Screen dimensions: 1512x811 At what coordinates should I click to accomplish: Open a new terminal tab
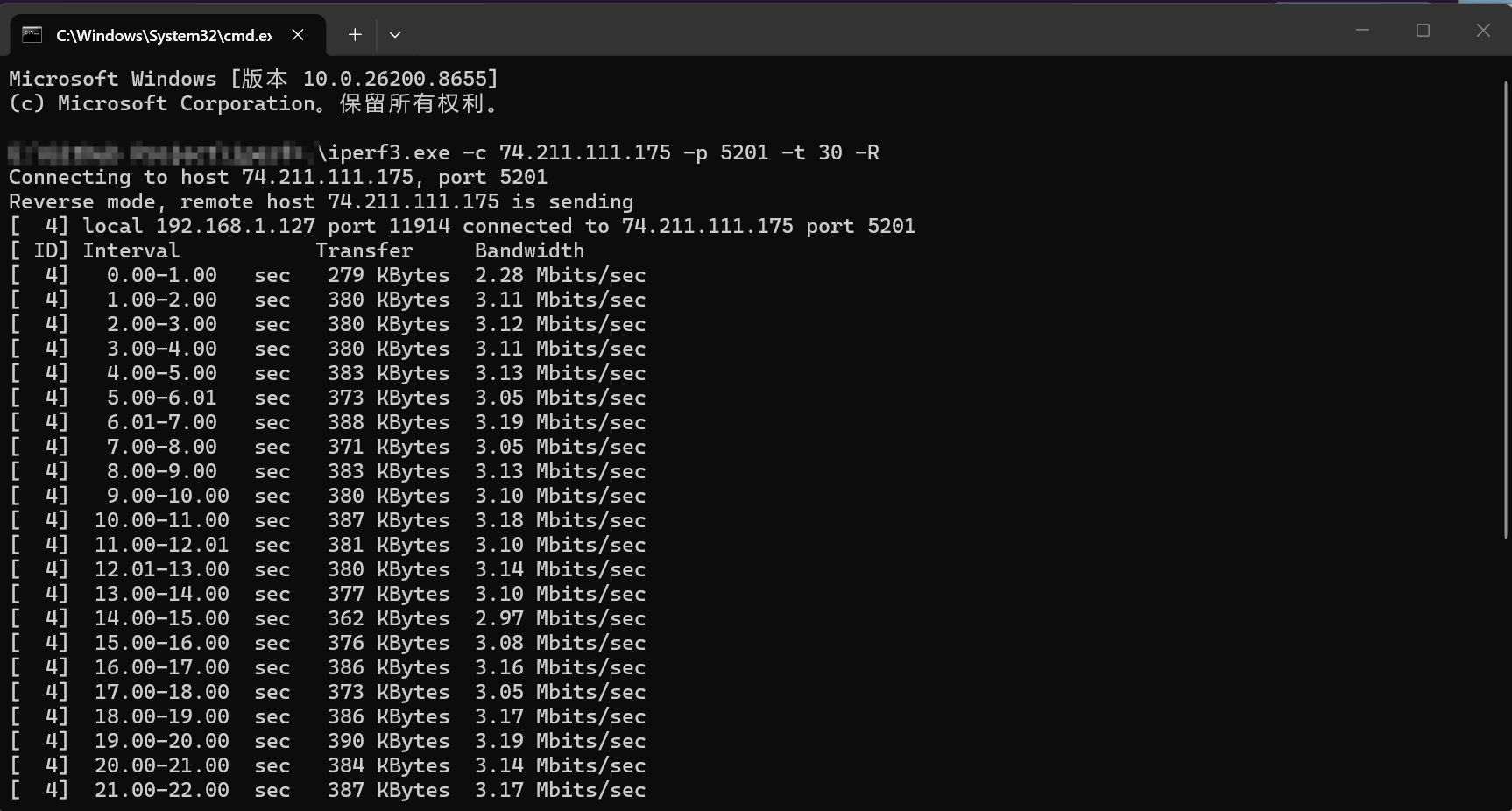(x=355, y=35)
